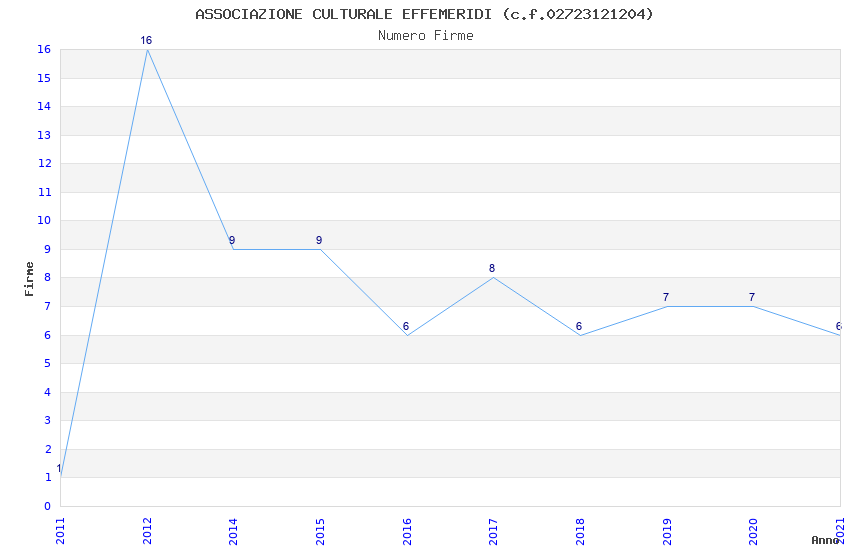Click the data label 6 above 2016
The width and height of the screenshot is (850, 550).
pos(406,326)
